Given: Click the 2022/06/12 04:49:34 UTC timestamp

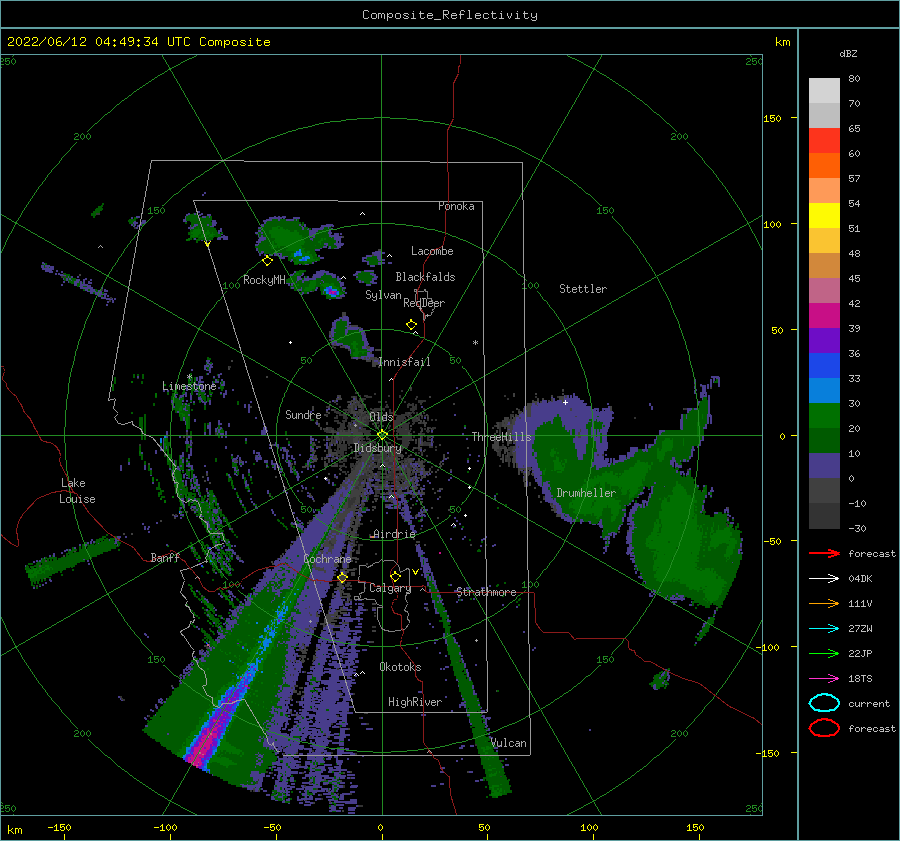Looking at the screenshot, I should point(87,42).
